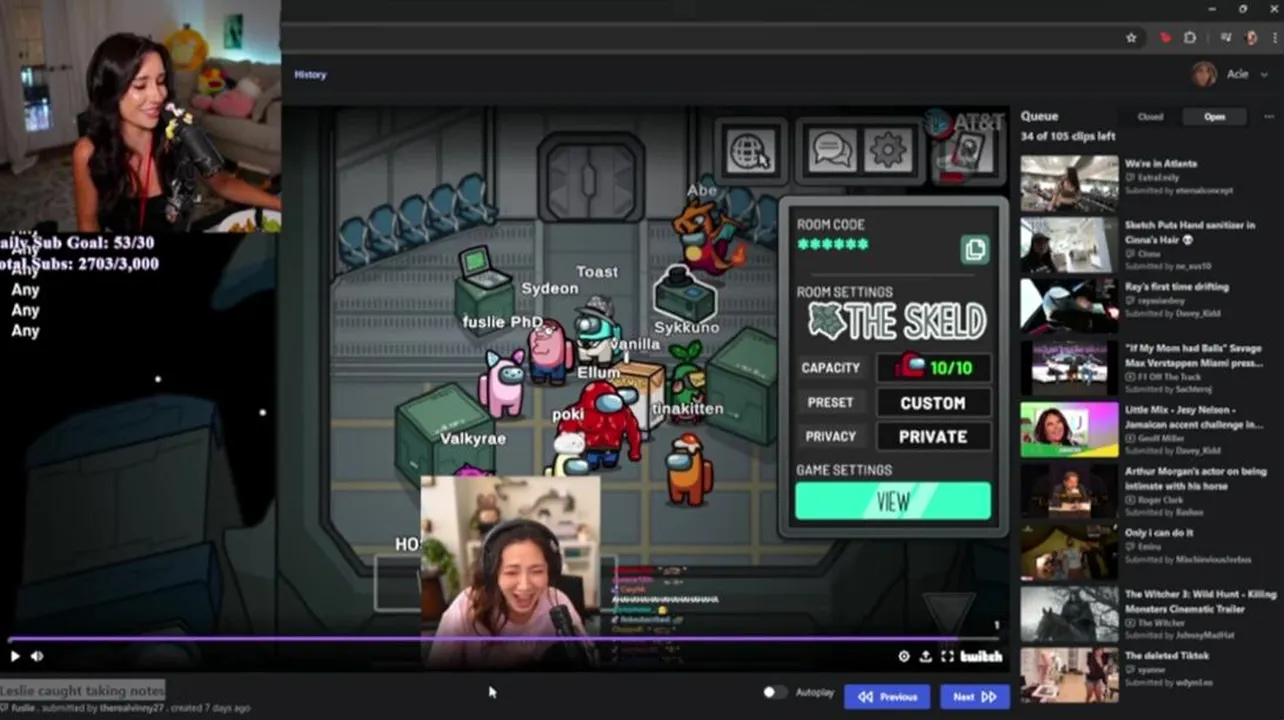The image size is (1284, 720).
Task: Open the browser profile avatar
Action: click(1251, 38)
